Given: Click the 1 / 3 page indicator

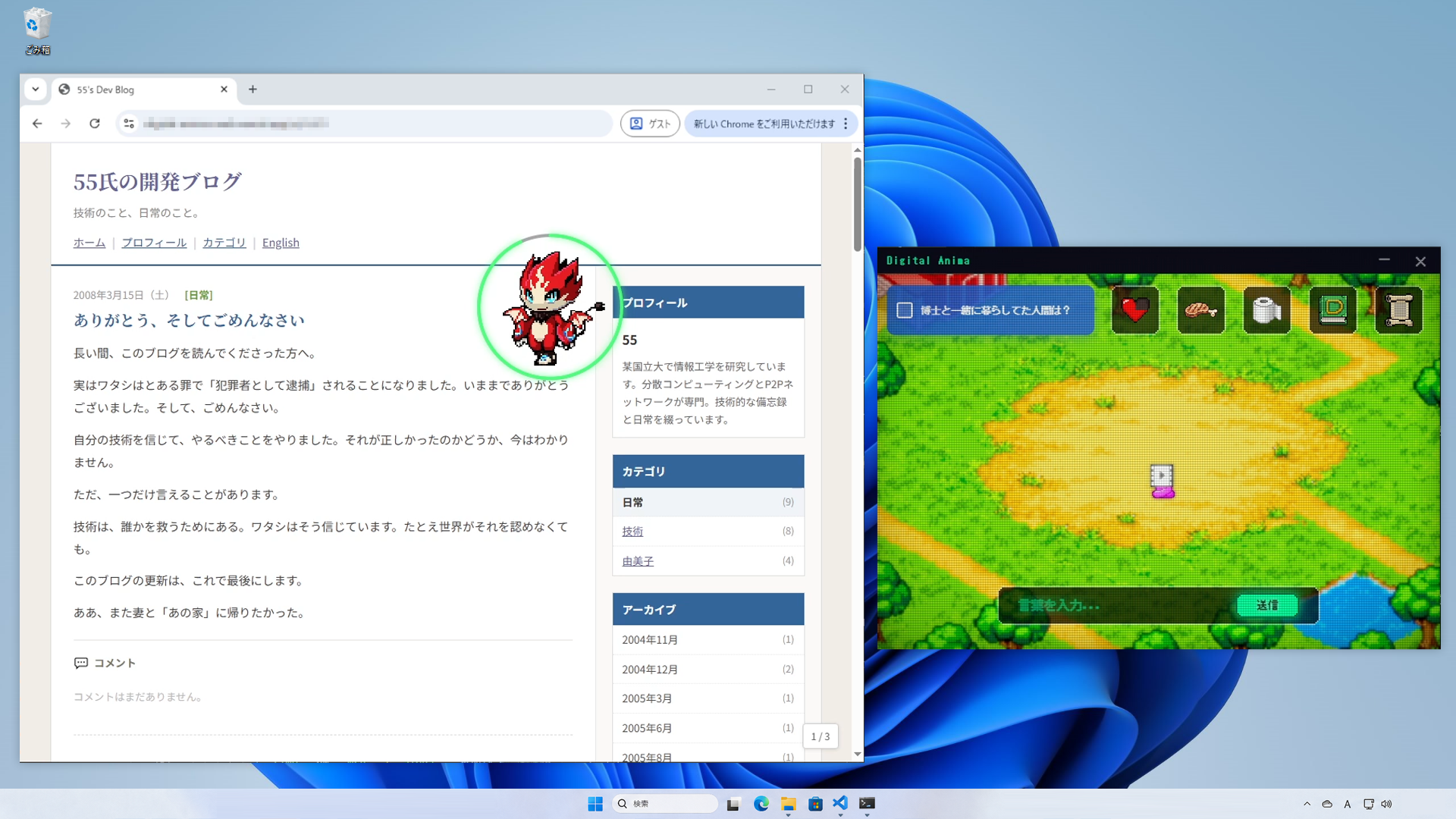Looking at the screenshot, I should click(x=821, y=736).
